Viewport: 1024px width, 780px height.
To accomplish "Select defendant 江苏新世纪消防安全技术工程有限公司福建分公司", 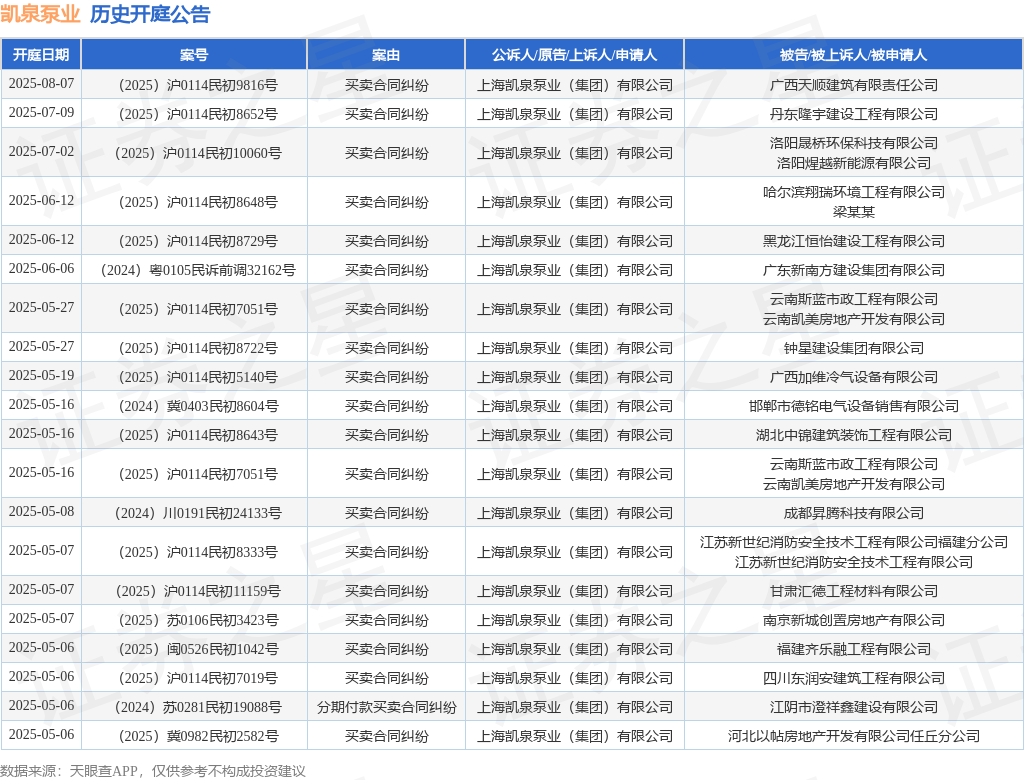I will pos(854,542).
